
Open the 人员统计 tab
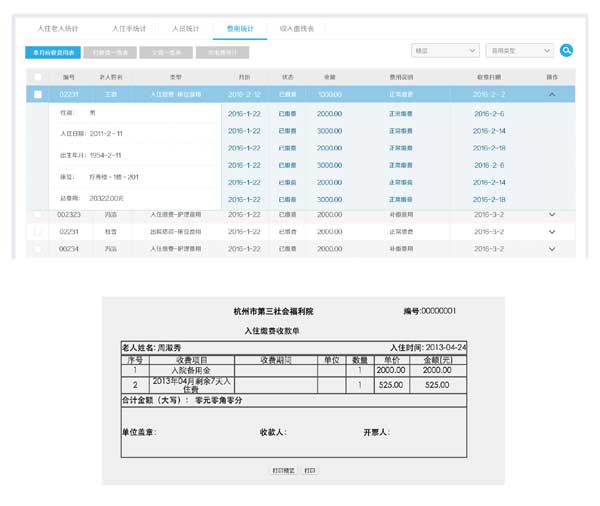(x=186, y=29)
